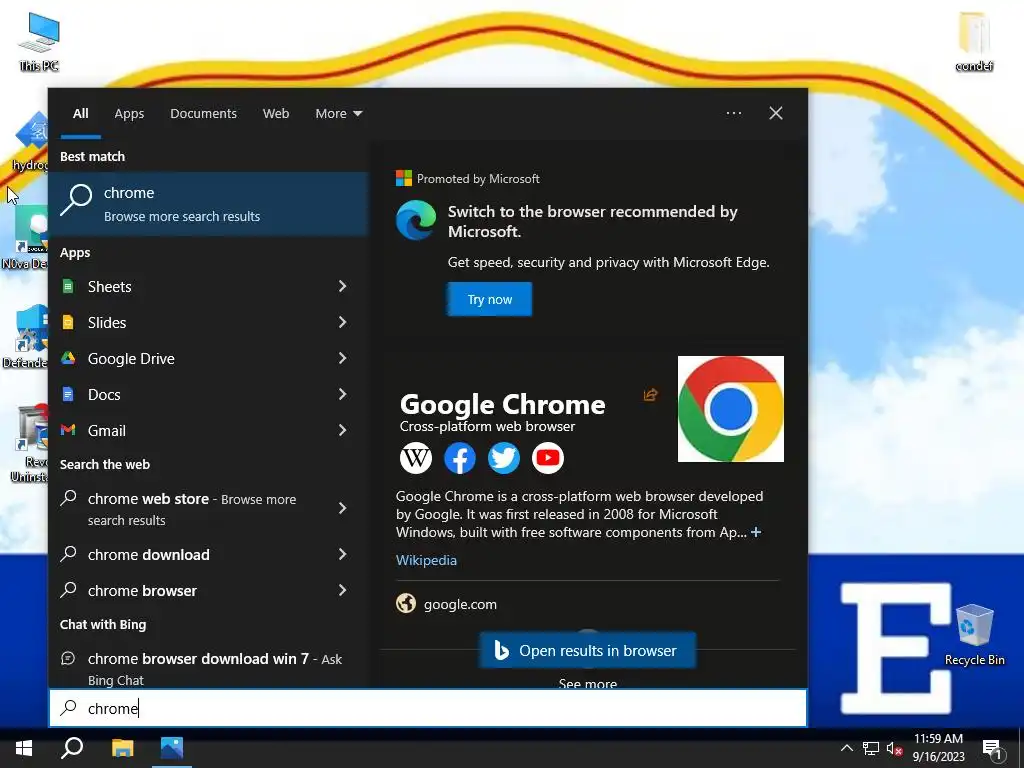Expand chrome web store suggestion chevron

(x=342, y=508)
